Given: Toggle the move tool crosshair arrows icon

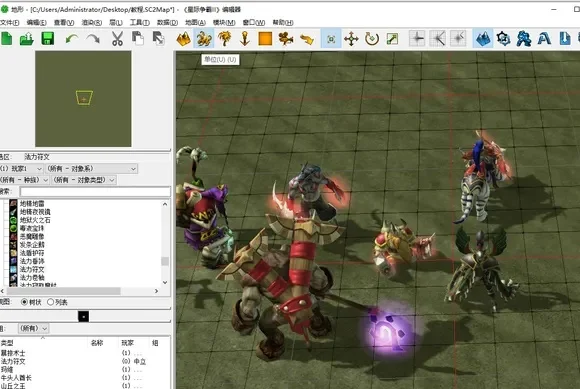Looking at the screenshot, I should point(351,38).
